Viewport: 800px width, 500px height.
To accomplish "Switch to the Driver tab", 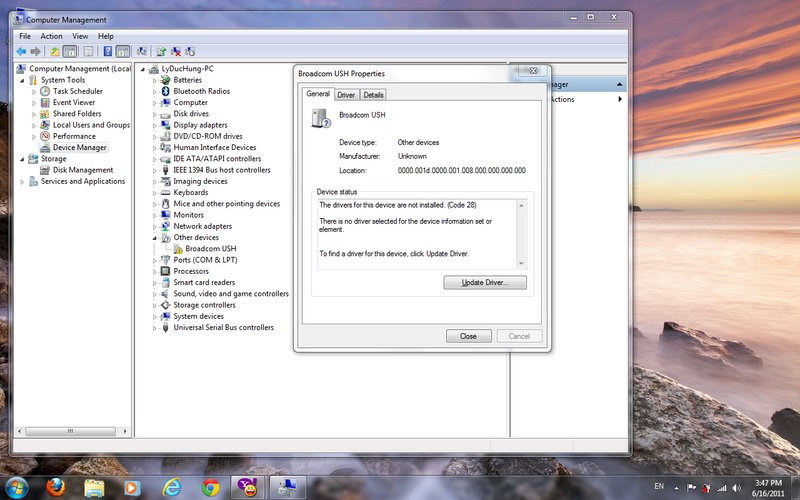I will pyautogui.click(x=346, y=95).
